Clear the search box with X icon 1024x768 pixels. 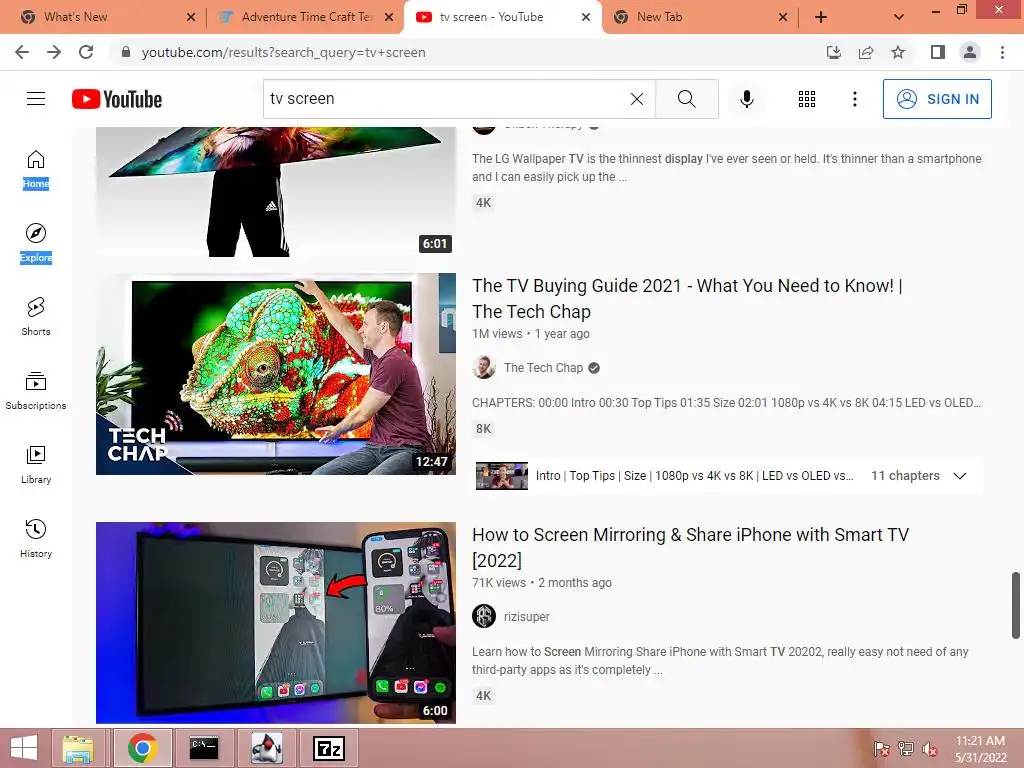[x=637, y=99]
